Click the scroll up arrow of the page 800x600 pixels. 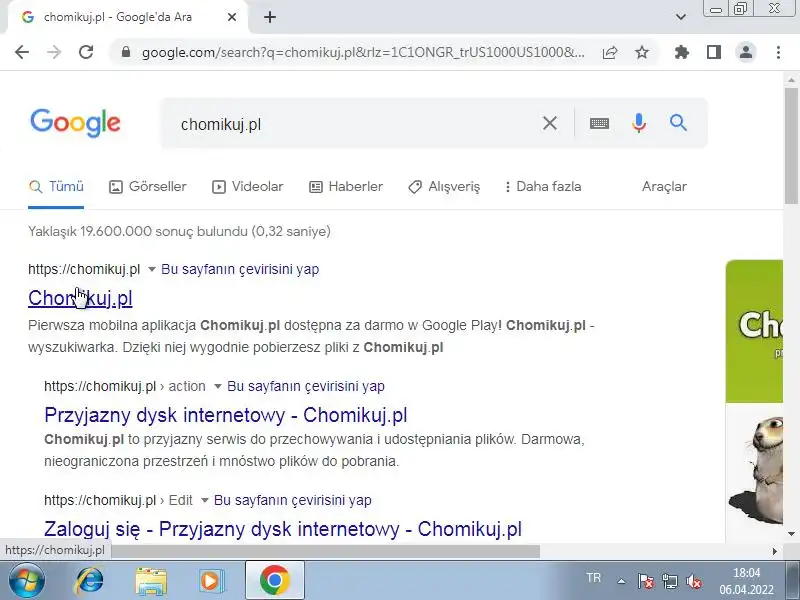pyautogui.click(x=791, y=80)
